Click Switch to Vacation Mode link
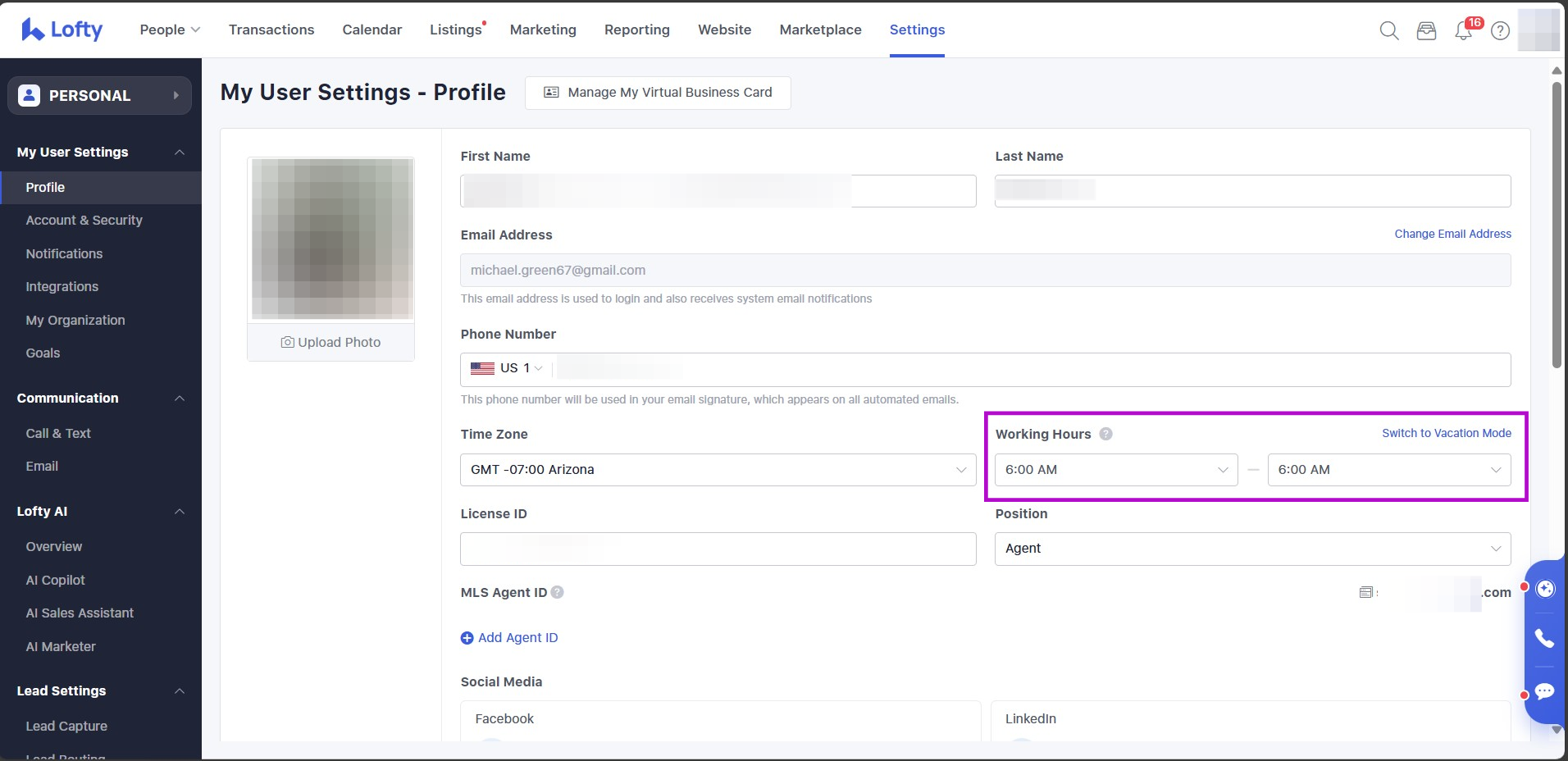Screen dimensions: 1568x761 (1446, 433)
